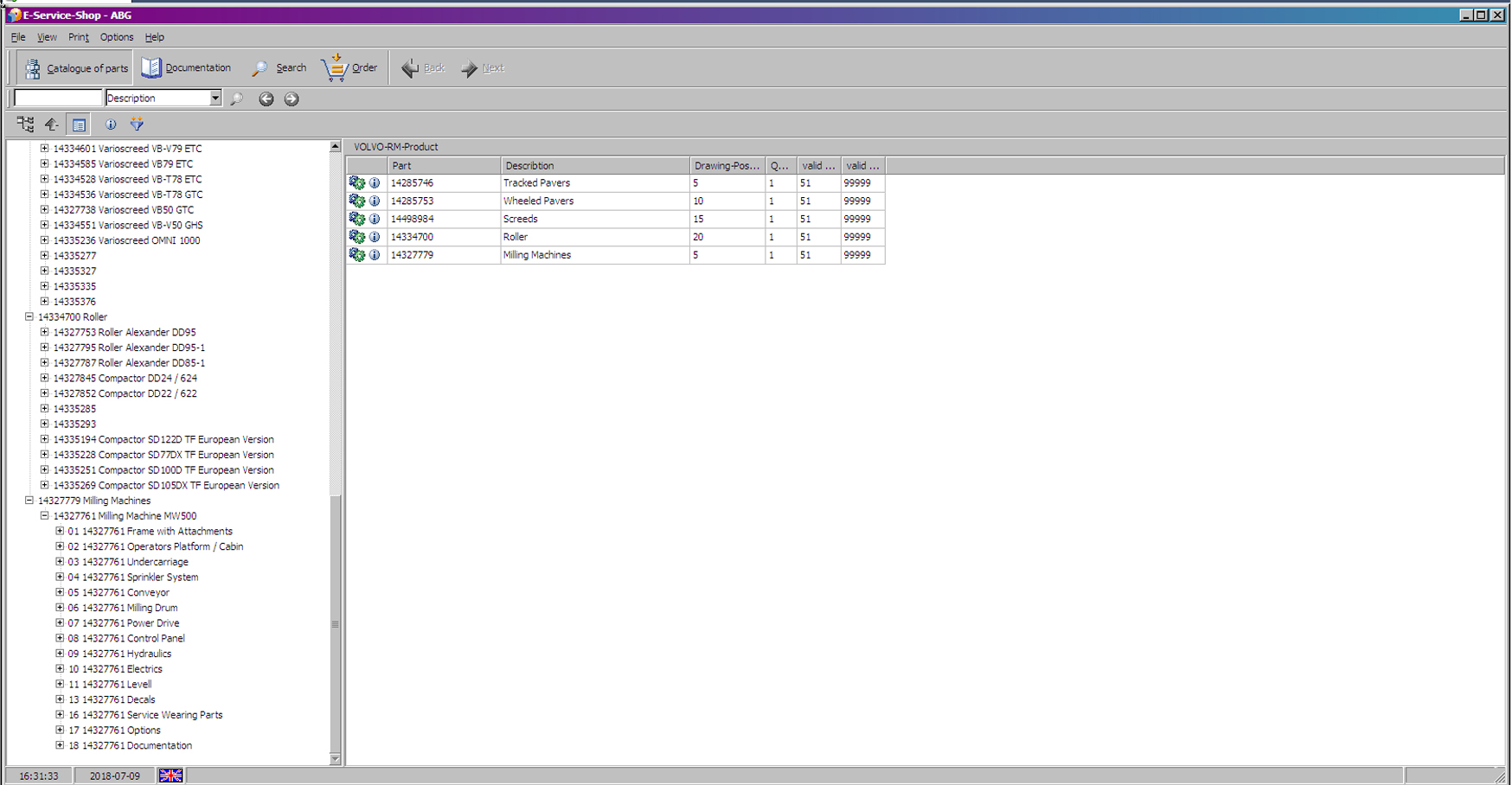Click the tree panel scroll-down arrow

[x=335, y=759]
